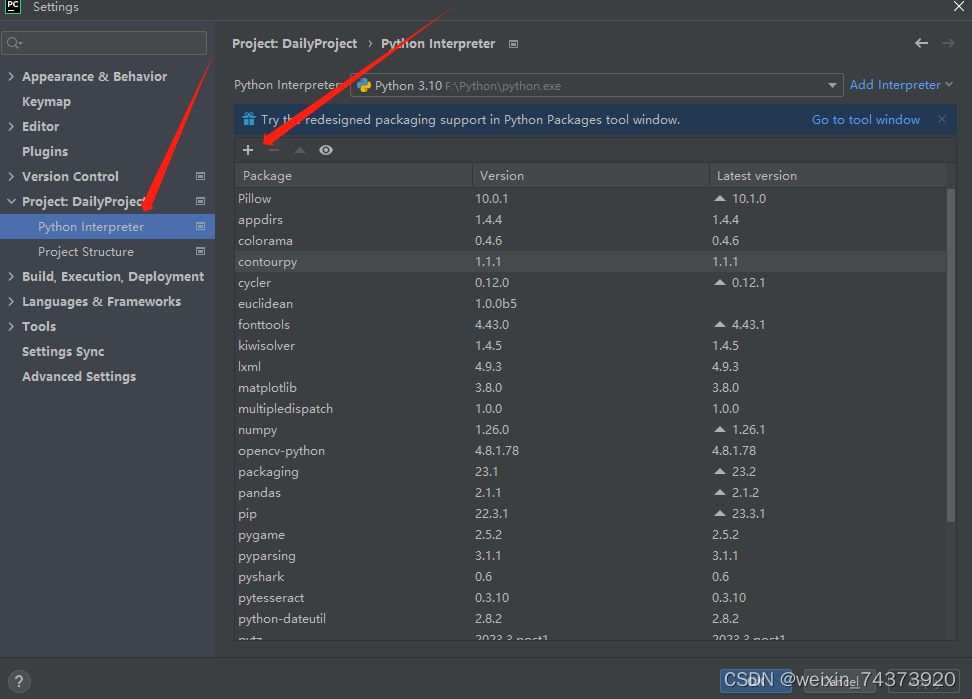Screen dimensions: 972x699
Task: Open Keymap settings
Action: point(46,101)
